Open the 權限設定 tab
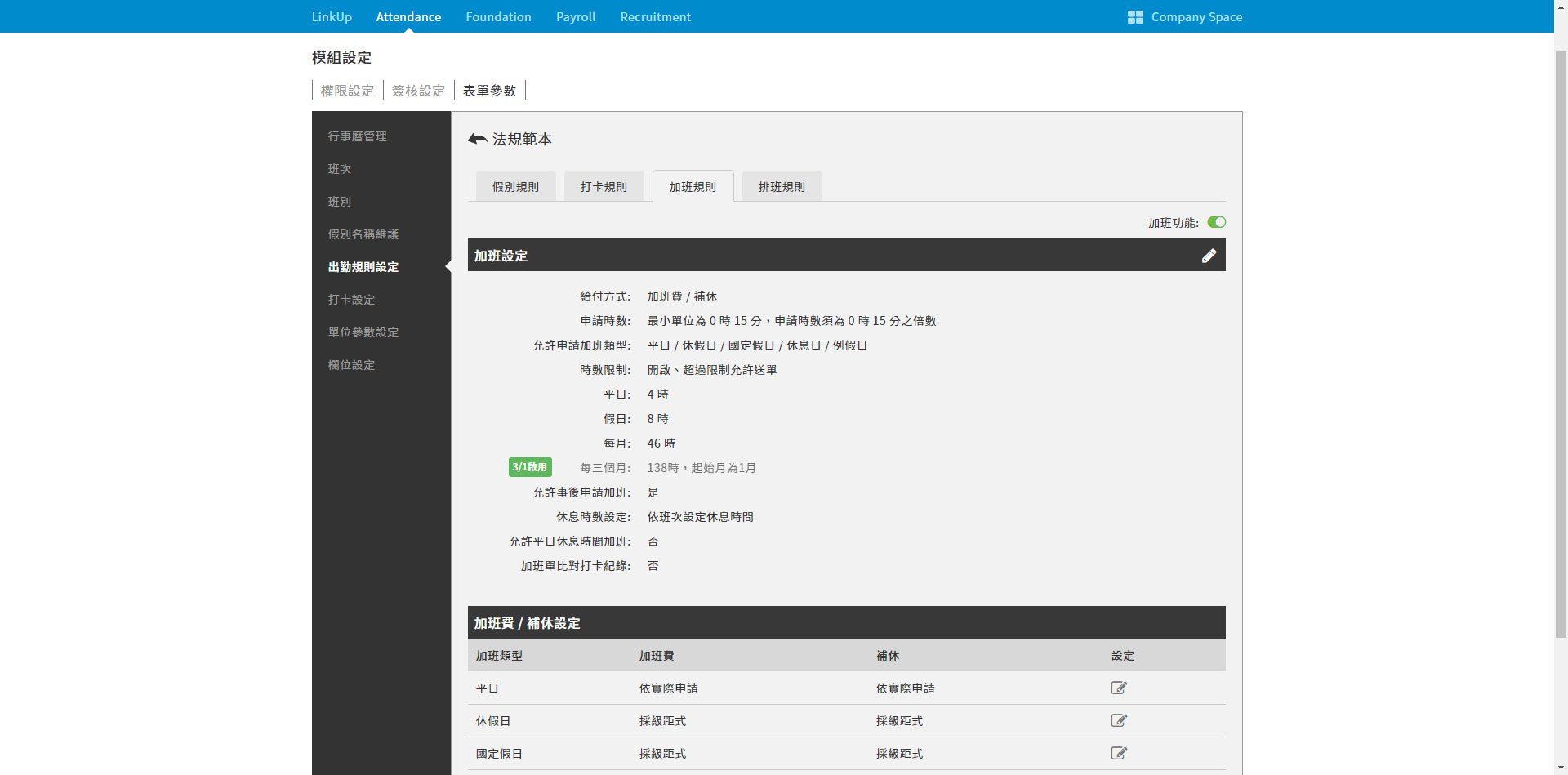This screenshot has height=775, width=1568. click(347, 91)
